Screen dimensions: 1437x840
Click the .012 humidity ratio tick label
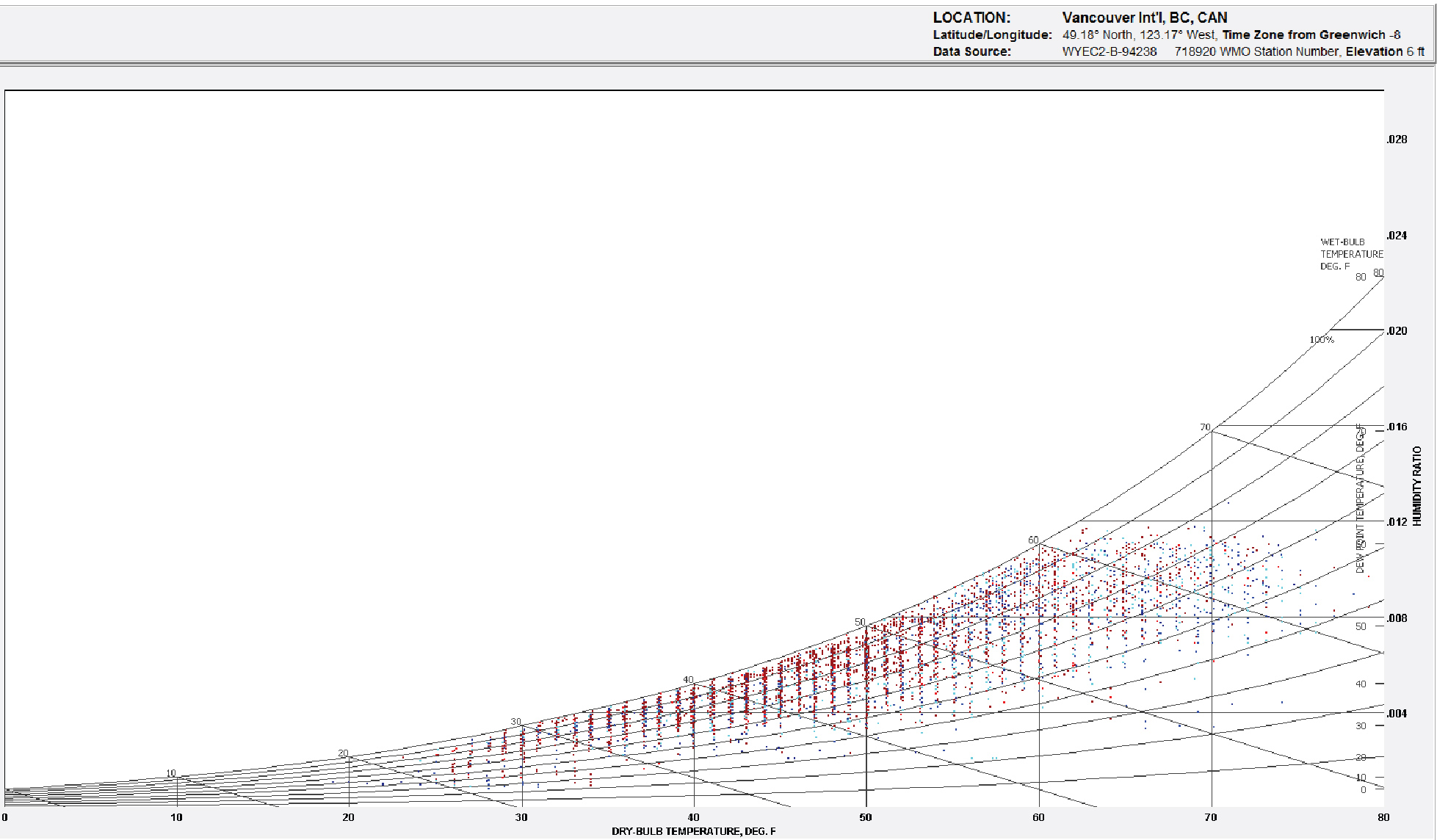1397,522
